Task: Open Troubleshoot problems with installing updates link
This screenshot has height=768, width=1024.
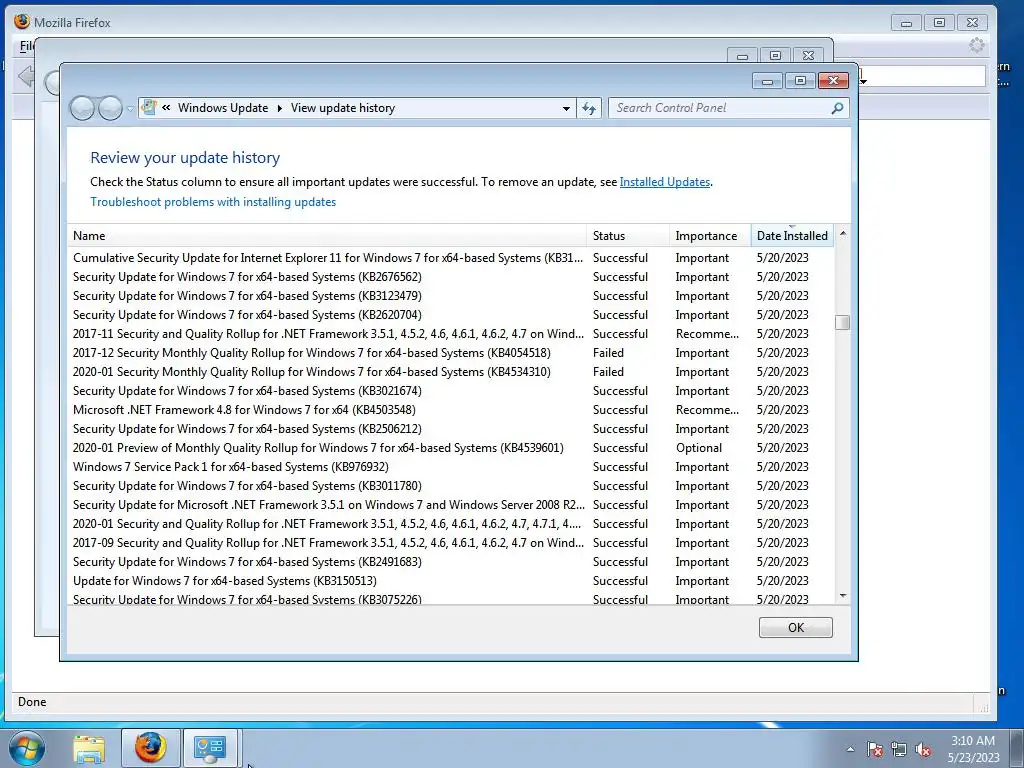Action: 213,202
